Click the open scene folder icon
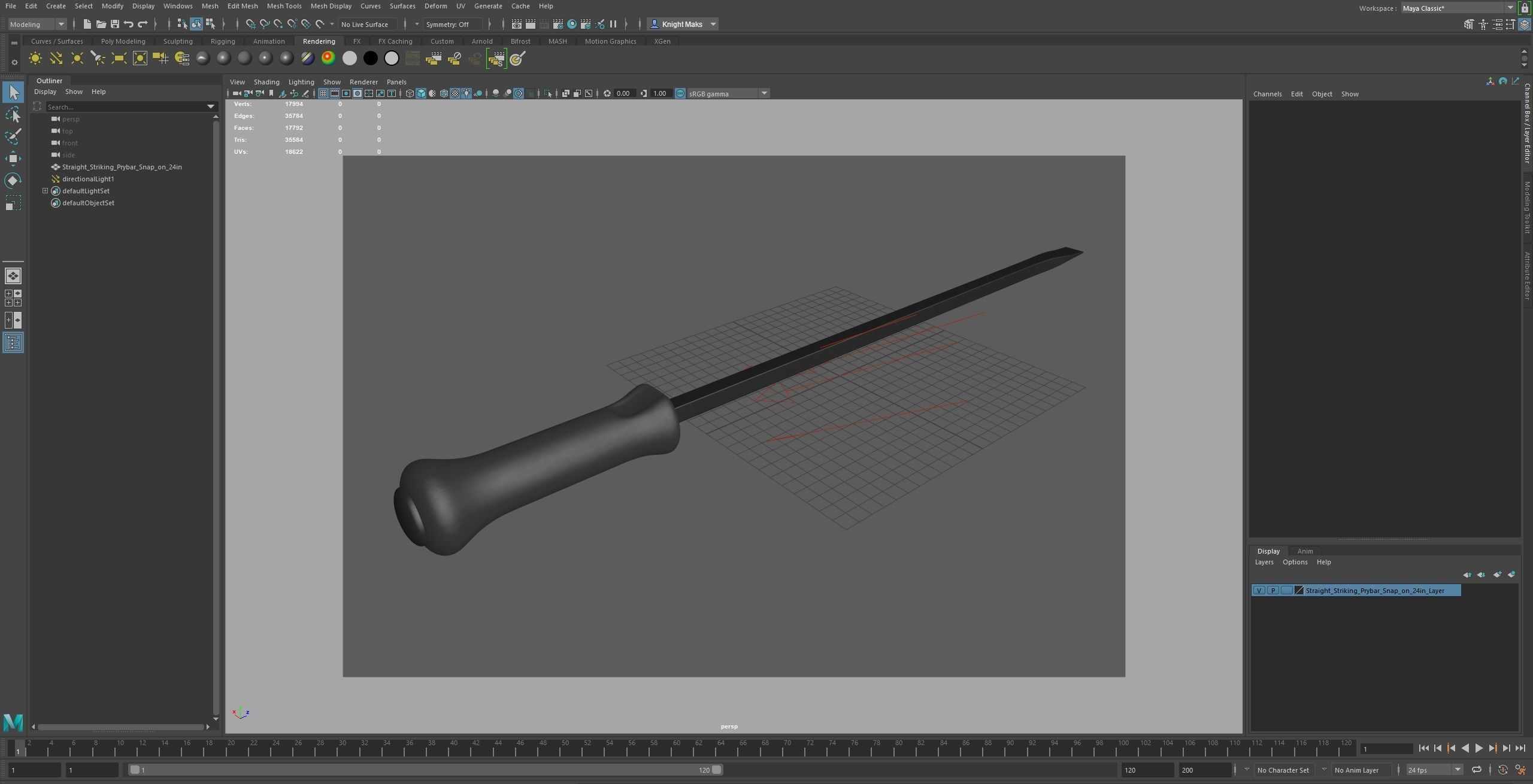This screenshot has width=1533, height=784. [x=101, y=24]
